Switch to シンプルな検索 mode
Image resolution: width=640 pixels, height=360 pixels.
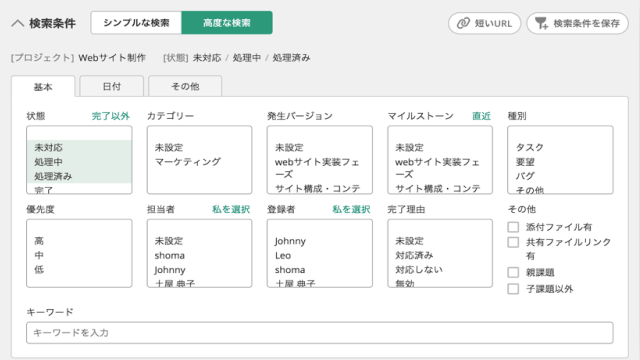tap(136, 23)
